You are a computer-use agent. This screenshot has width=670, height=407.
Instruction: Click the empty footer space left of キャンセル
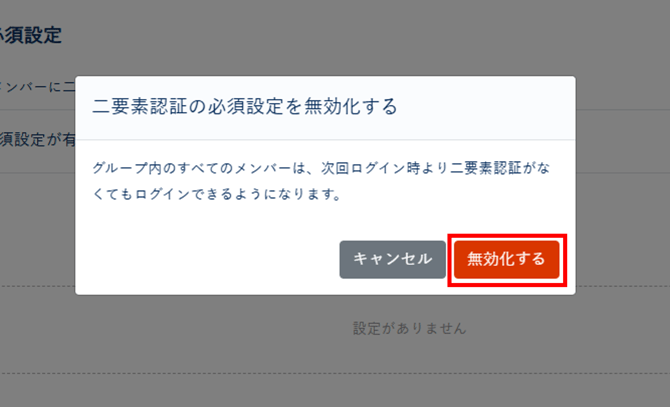(207, 259)
